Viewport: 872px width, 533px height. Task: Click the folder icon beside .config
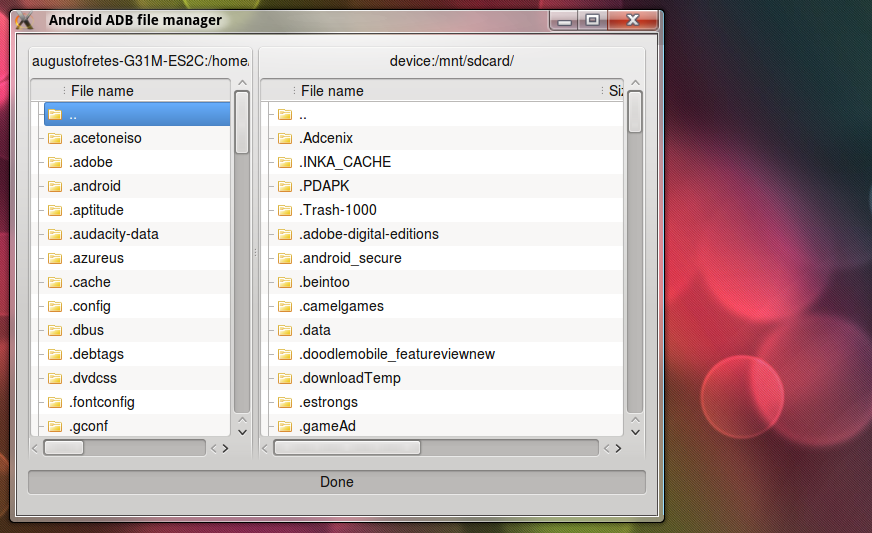click(x=54, y=307)
